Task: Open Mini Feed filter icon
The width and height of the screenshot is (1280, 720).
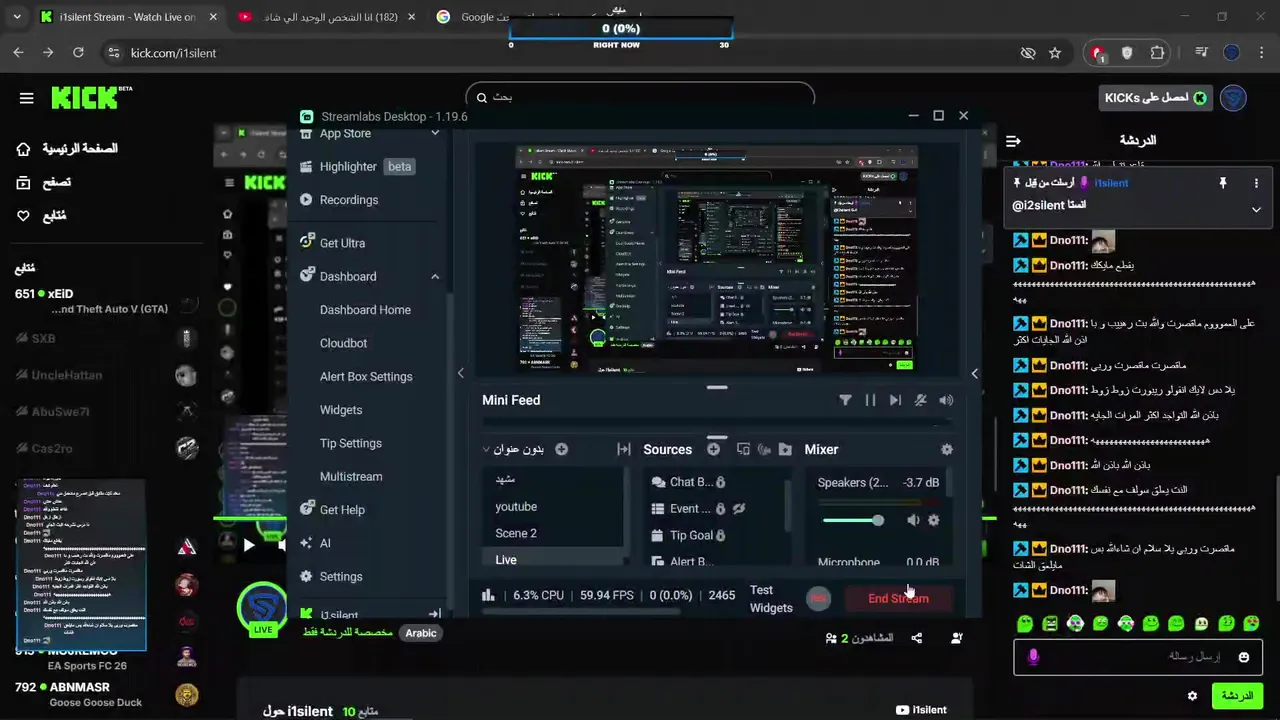Action: 845,400
